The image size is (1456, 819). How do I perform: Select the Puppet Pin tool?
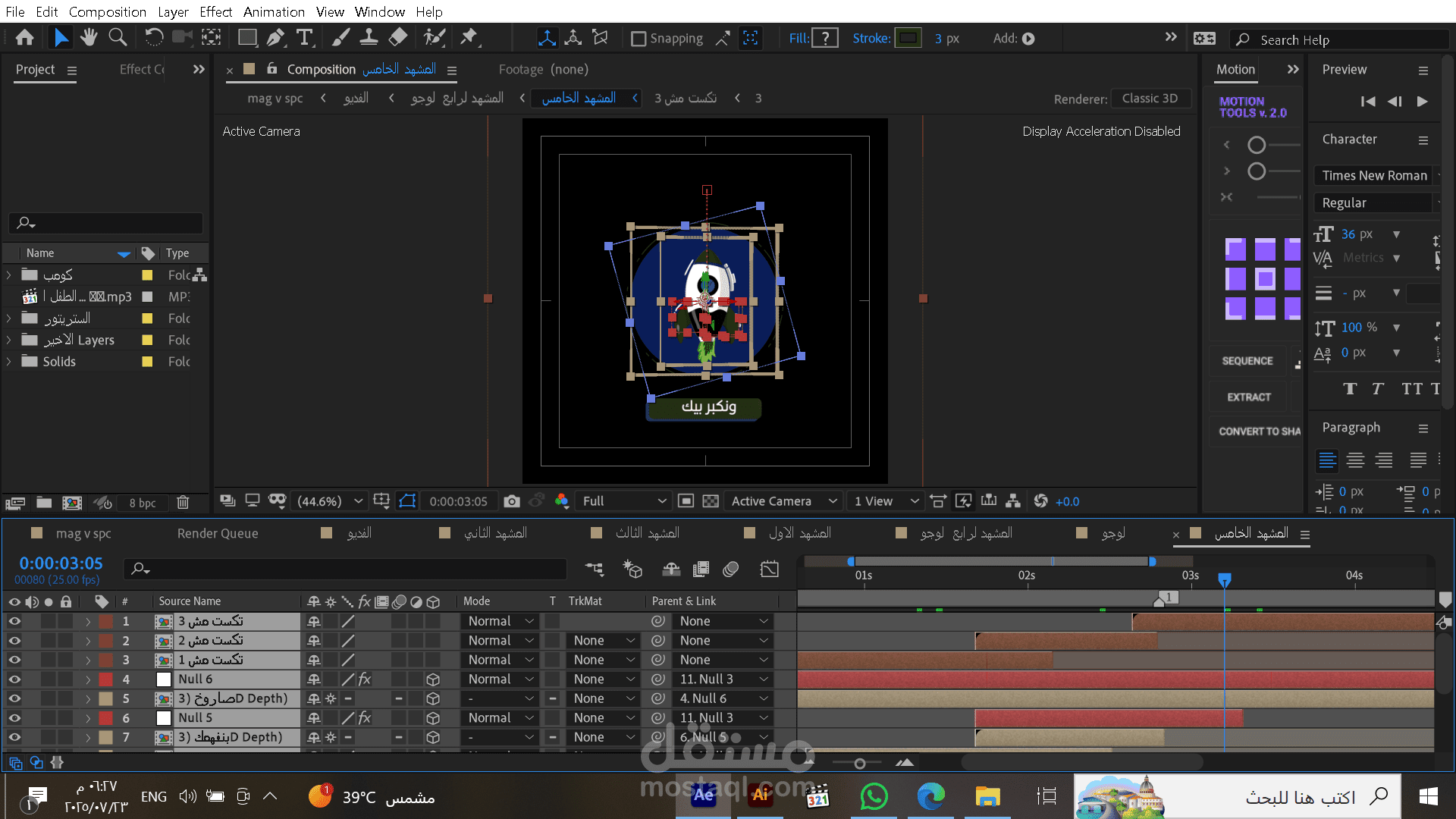coord(469,37)
